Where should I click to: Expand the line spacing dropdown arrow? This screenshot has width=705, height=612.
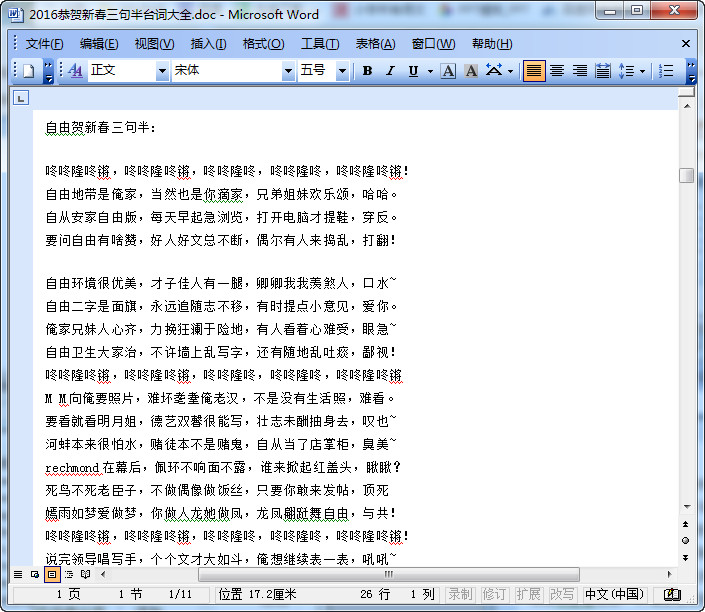click(643, 71)
